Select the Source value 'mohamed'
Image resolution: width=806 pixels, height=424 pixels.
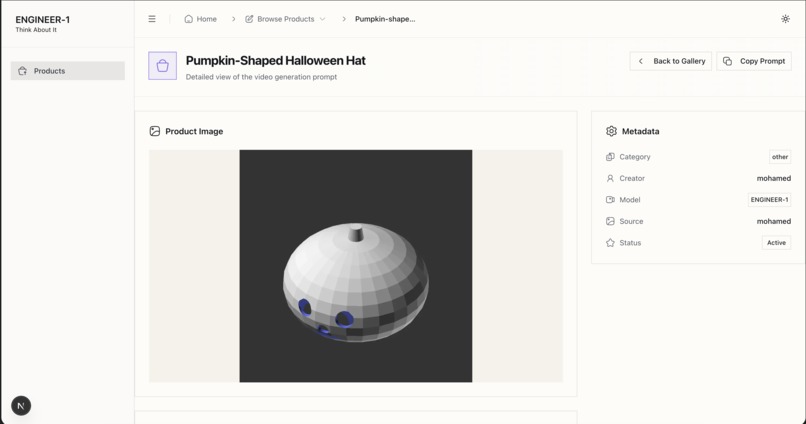point(774,222)
